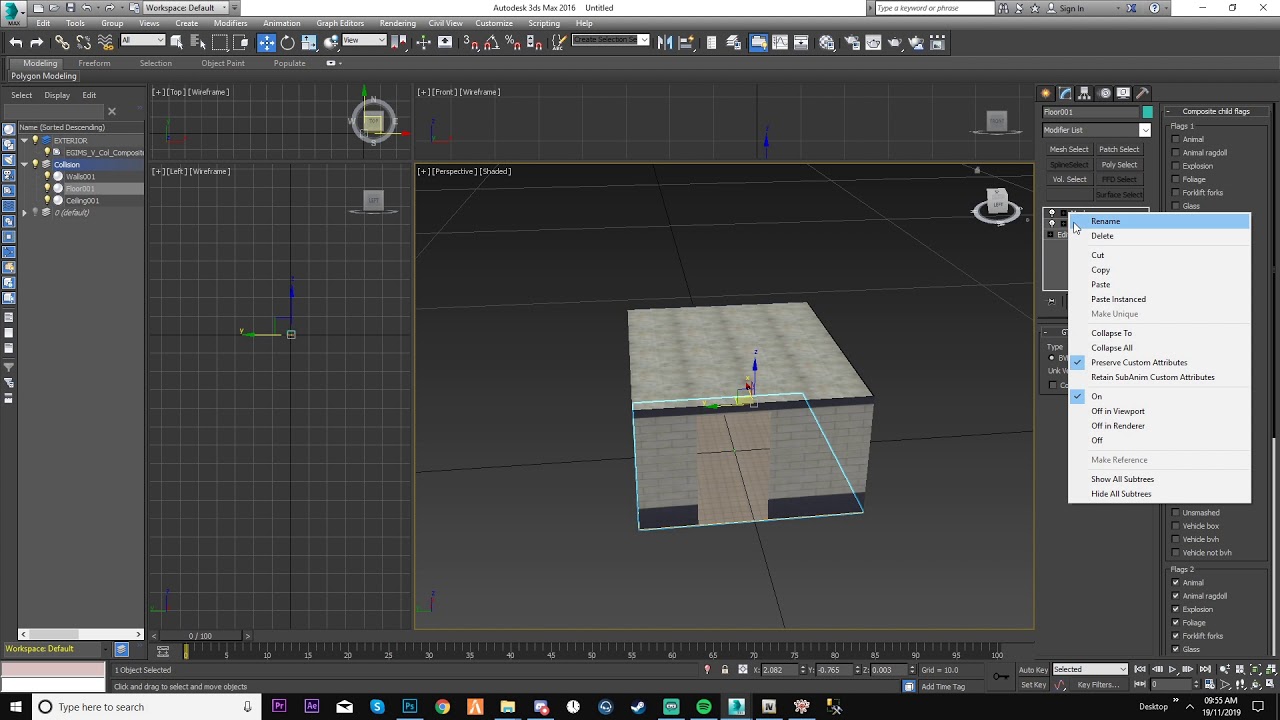The image size is (1280, 720).
Task: Activate the Select and Link tool
Action: [62, 42]
